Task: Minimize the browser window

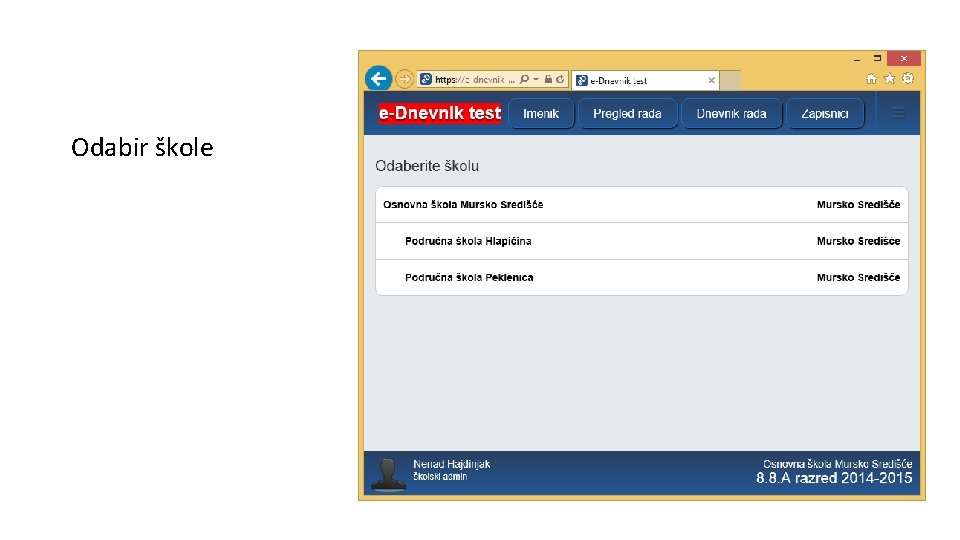Action: [x=857, y=59]
